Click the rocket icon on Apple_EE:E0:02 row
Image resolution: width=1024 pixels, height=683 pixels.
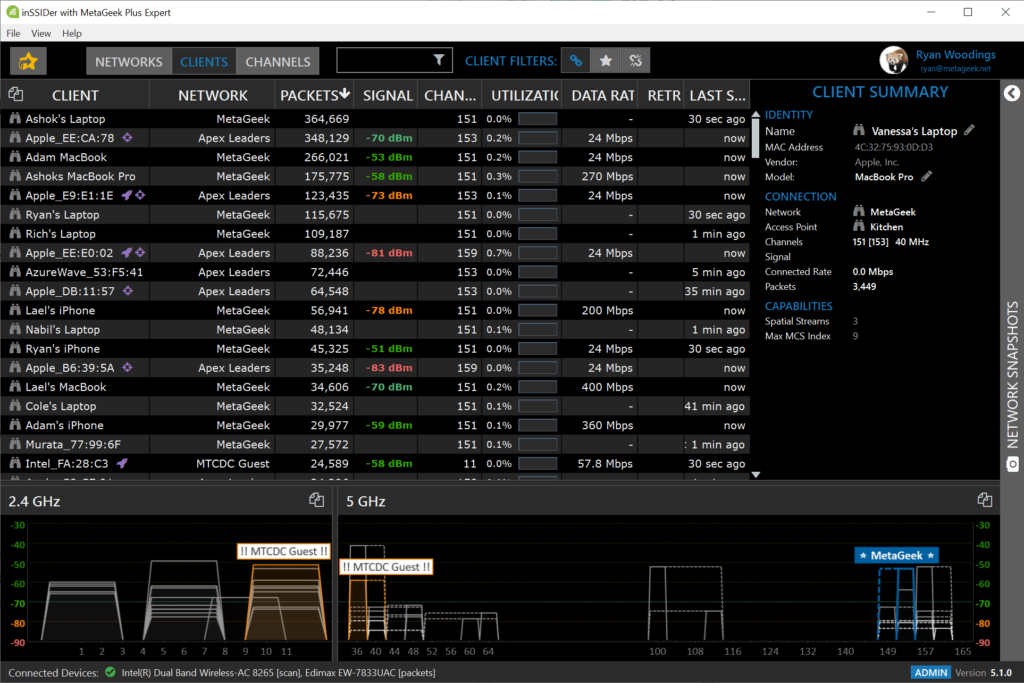pyautogui.click(x=127, y=252)
